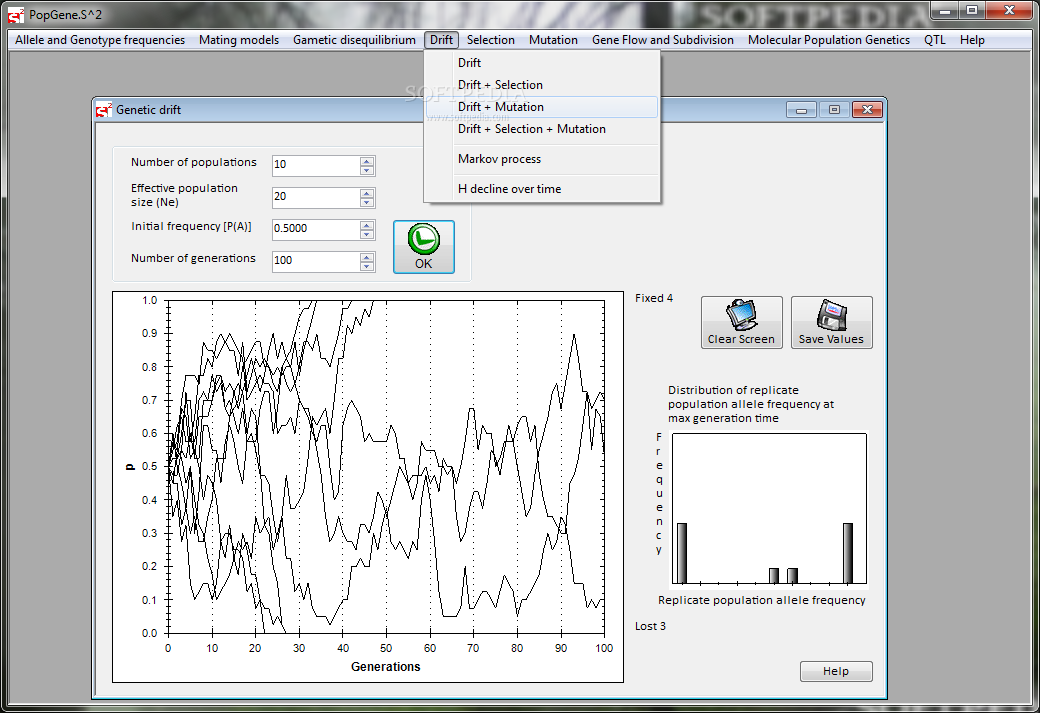
Task: Minimize the Genetic drift window
Action: [x=801, y=110]
